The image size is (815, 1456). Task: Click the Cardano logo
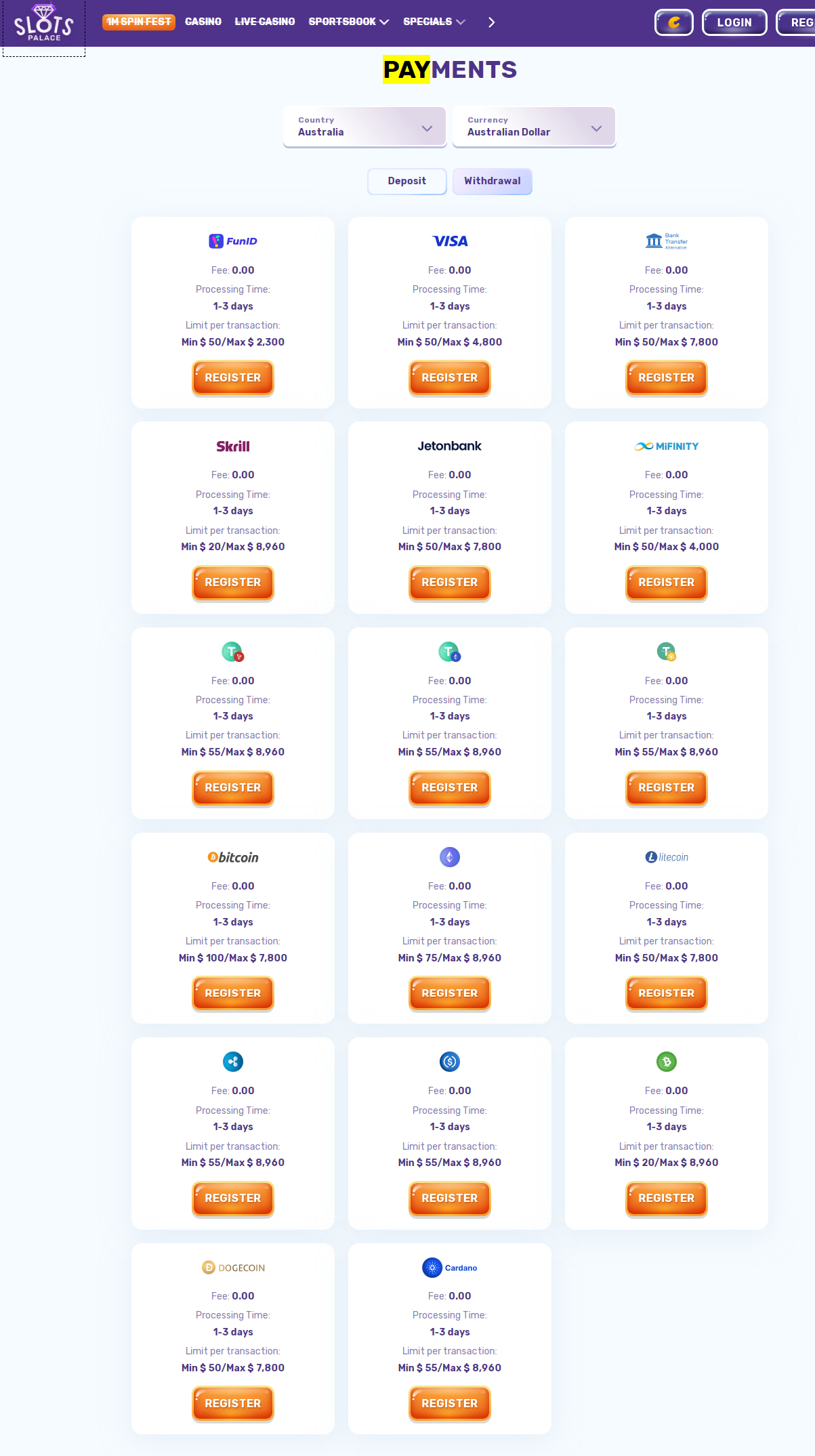[450, 1268]
